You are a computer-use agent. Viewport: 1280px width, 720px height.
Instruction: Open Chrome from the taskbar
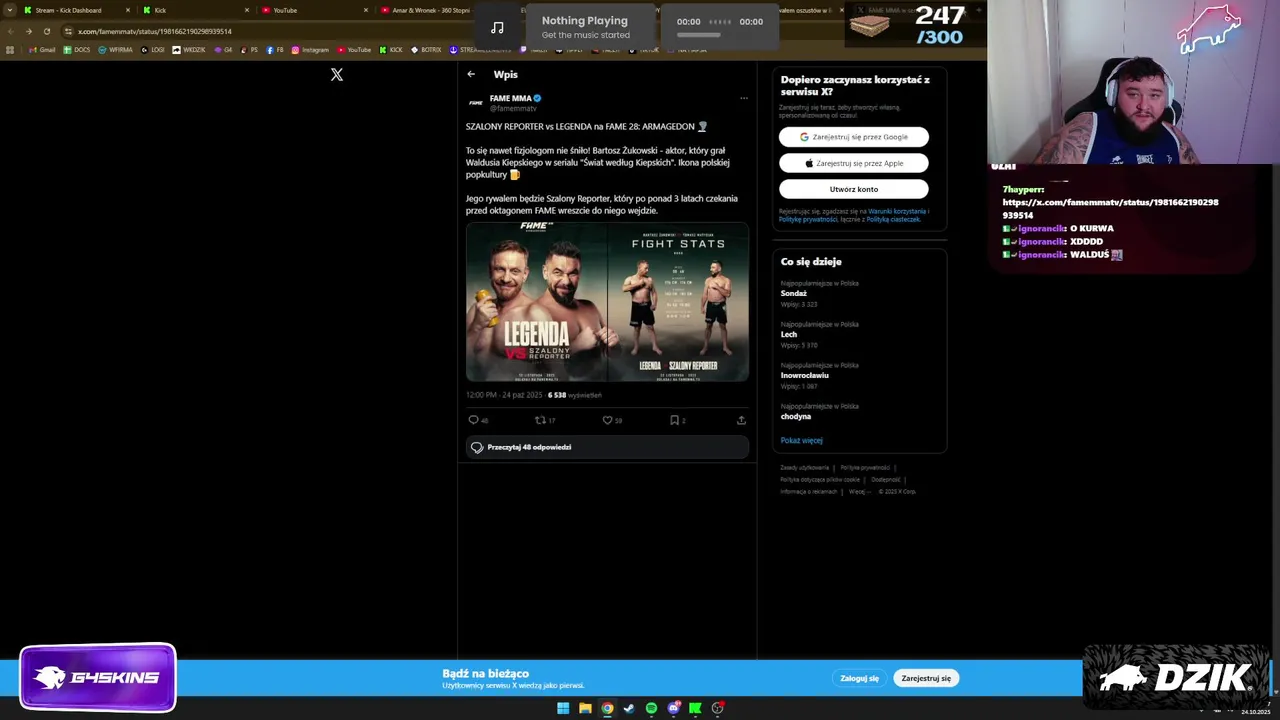607,708
